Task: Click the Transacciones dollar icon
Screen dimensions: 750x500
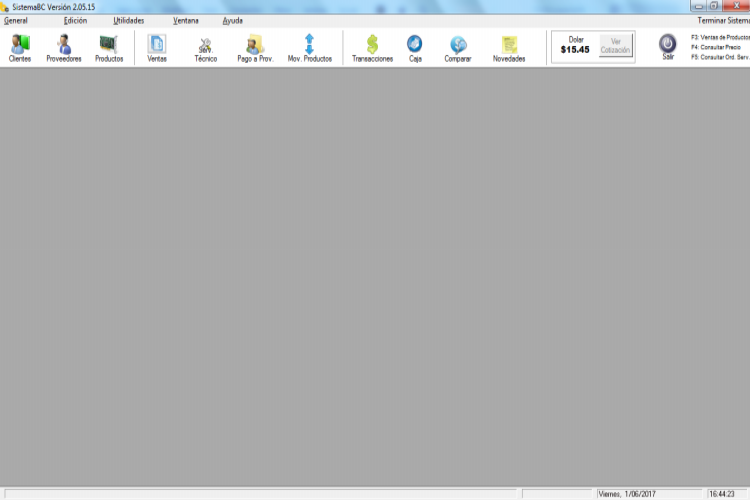Action: (x=372, y=45)
